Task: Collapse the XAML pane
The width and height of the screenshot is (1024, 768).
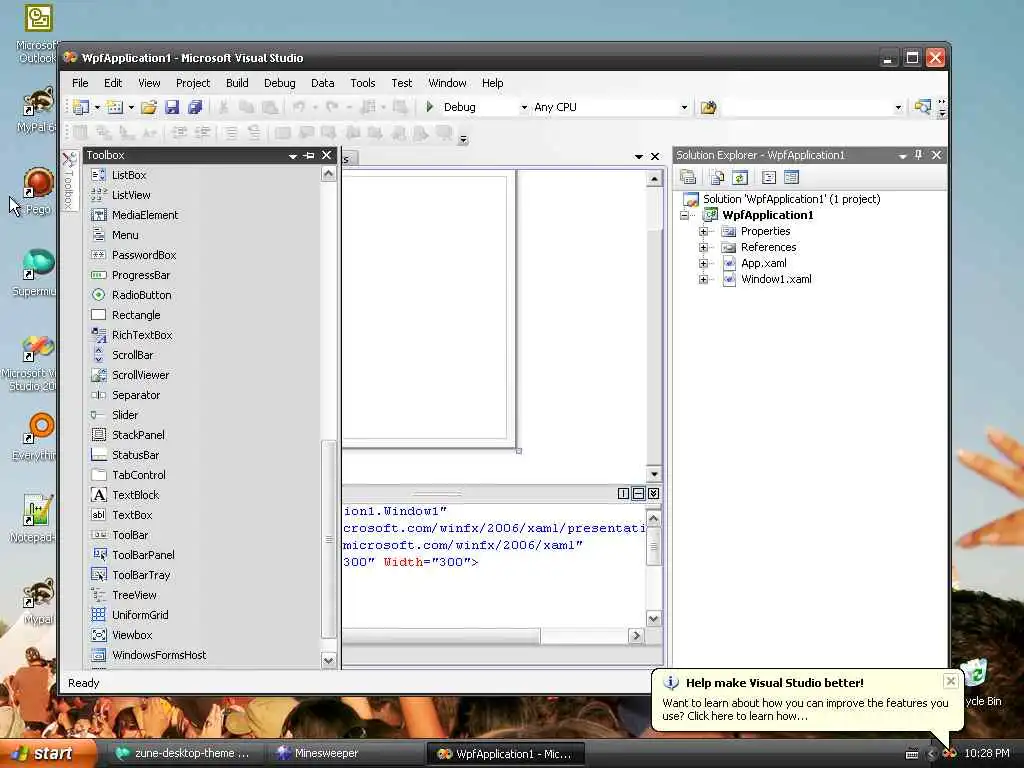Action: click(x=653, y=494)
